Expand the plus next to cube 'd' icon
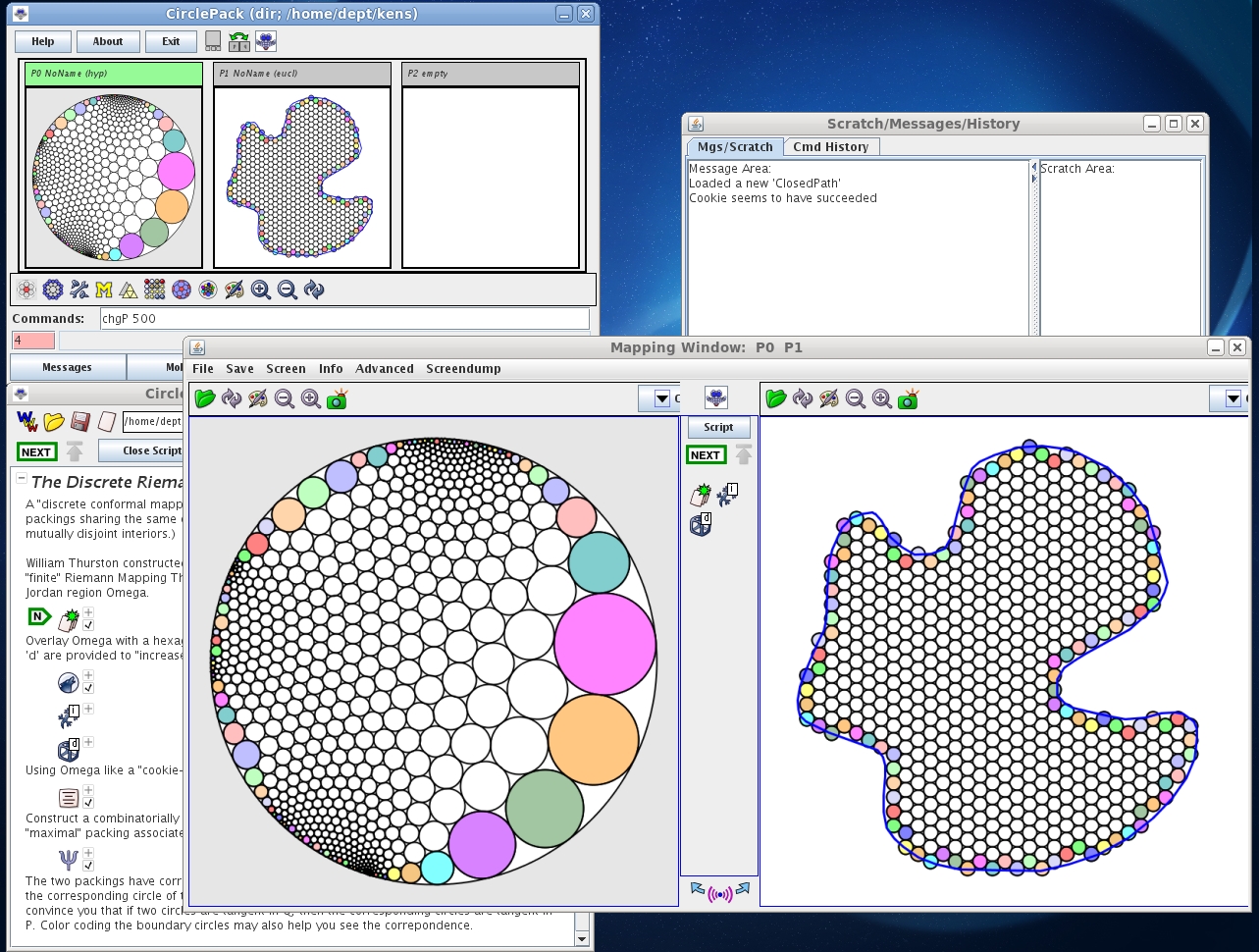This screenshot has height=952, width=1259. click(x=88, y=743)
